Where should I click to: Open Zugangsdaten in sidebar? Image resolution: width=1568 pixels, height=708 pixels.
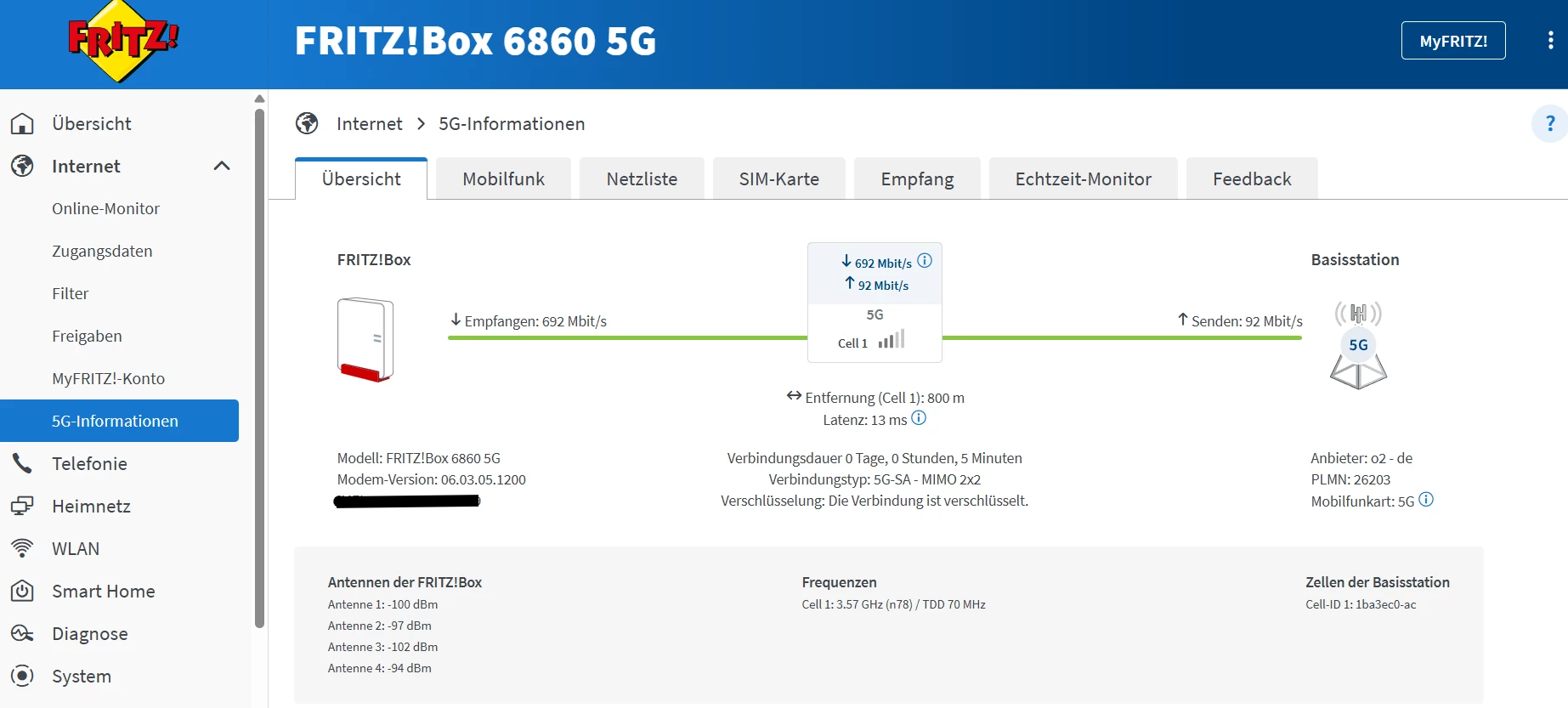[x=102, y=252]
